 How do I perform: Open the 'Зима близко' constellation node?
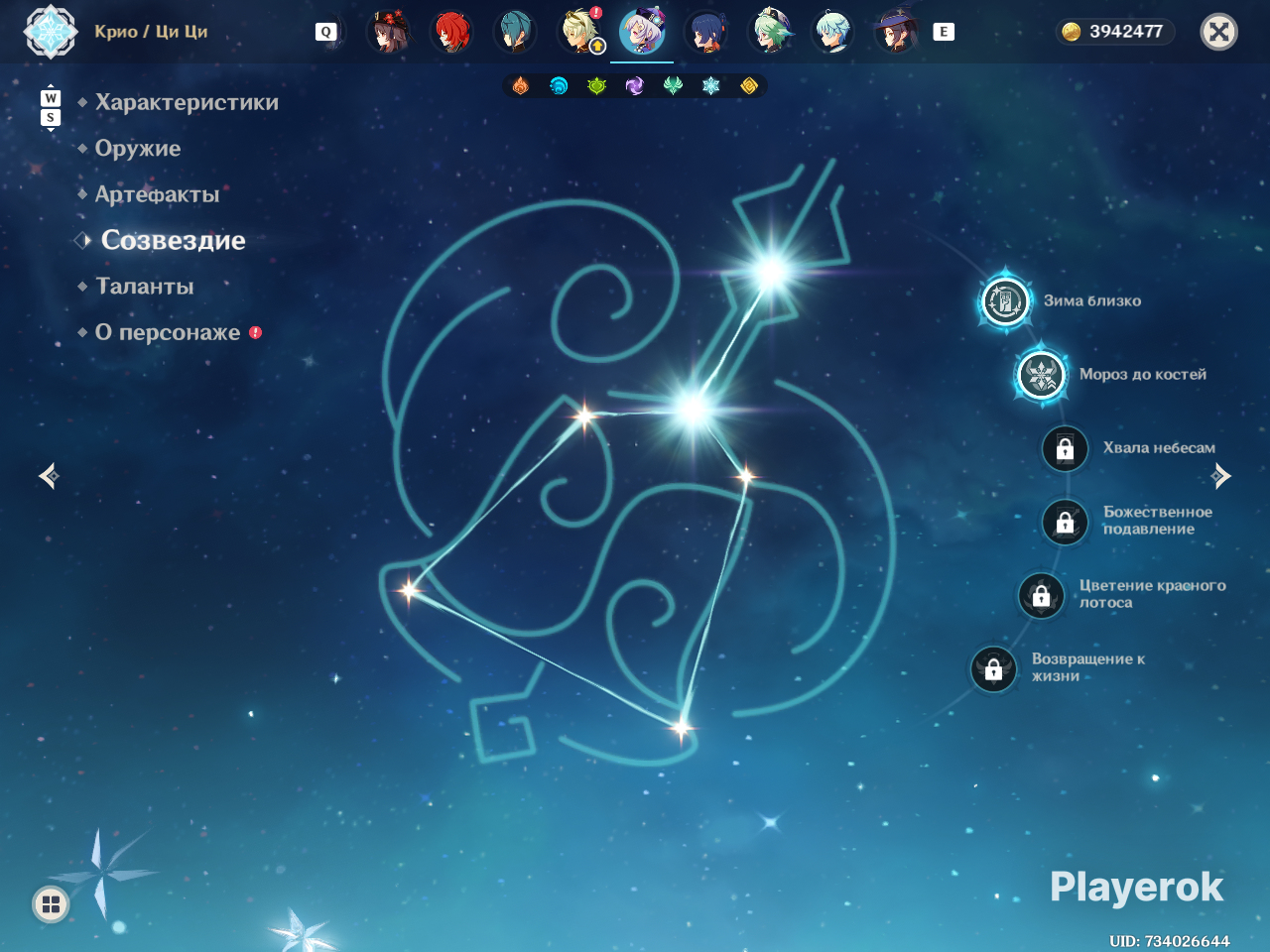pyautogui.click(x=1005, y=300)
